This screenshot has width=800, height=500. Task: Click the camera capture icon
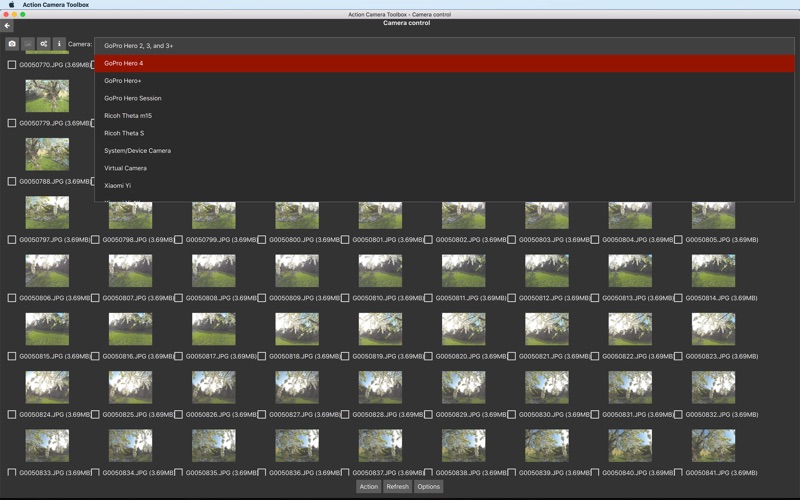[x=12, y=44]
